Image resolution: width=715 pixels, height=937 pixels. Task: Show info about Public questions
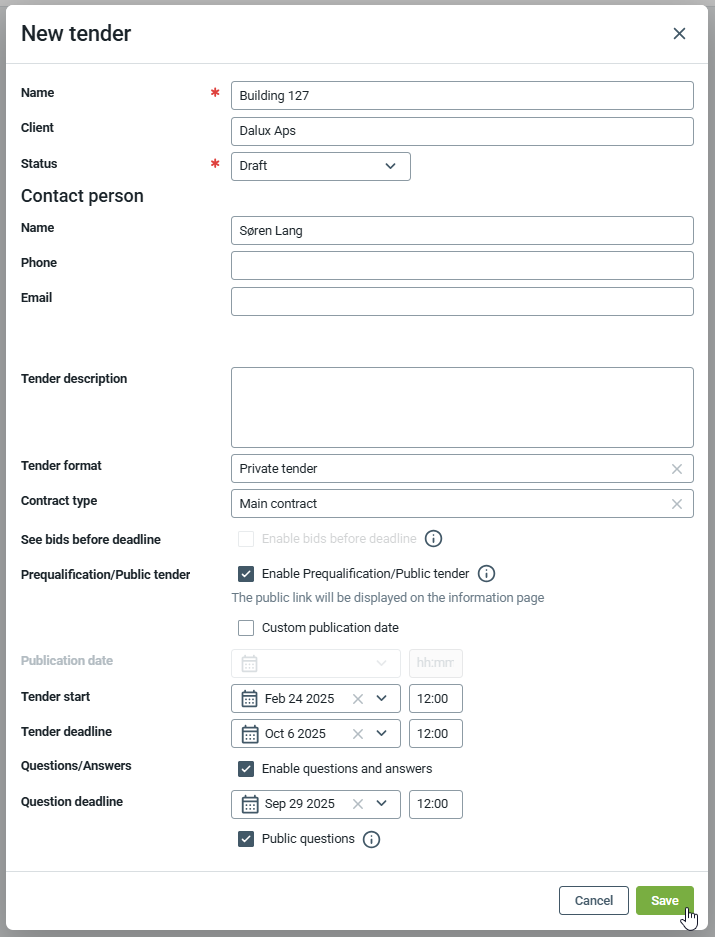pos(372,839)
